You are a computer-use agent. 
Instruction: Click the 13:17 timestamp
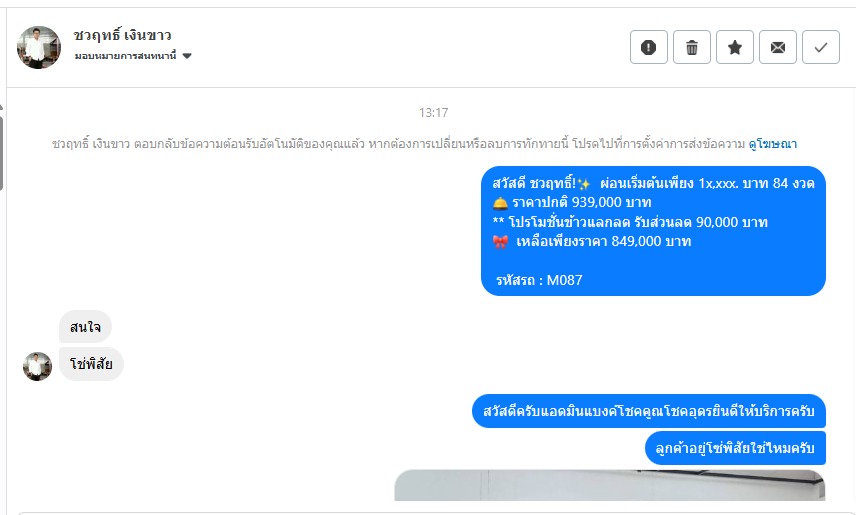(x=433, y=113)
